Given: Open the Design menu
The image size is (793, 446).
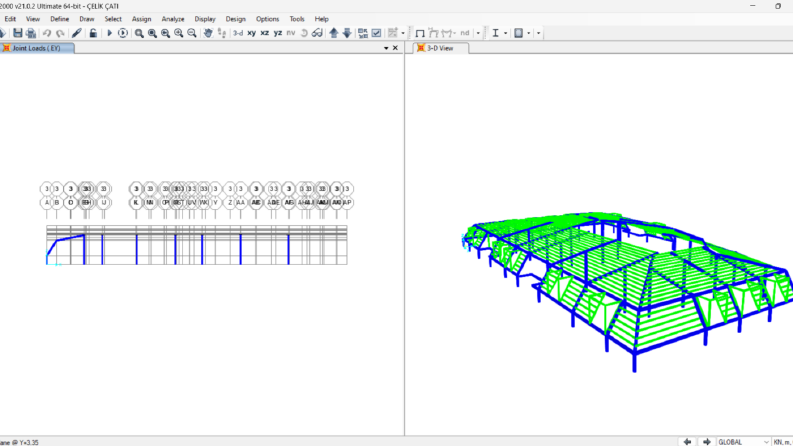Looking at the screenshot, I should 236,19.
